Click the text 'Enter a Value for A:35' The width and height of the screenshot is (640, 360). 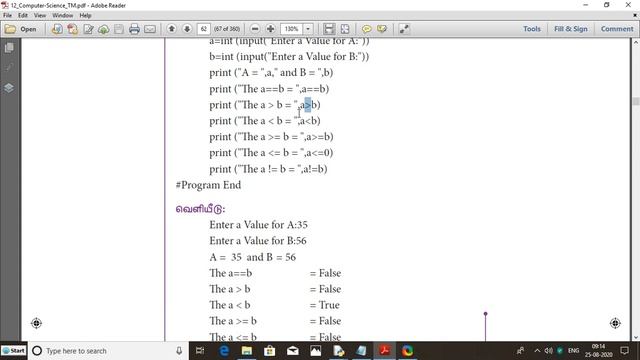258,225
